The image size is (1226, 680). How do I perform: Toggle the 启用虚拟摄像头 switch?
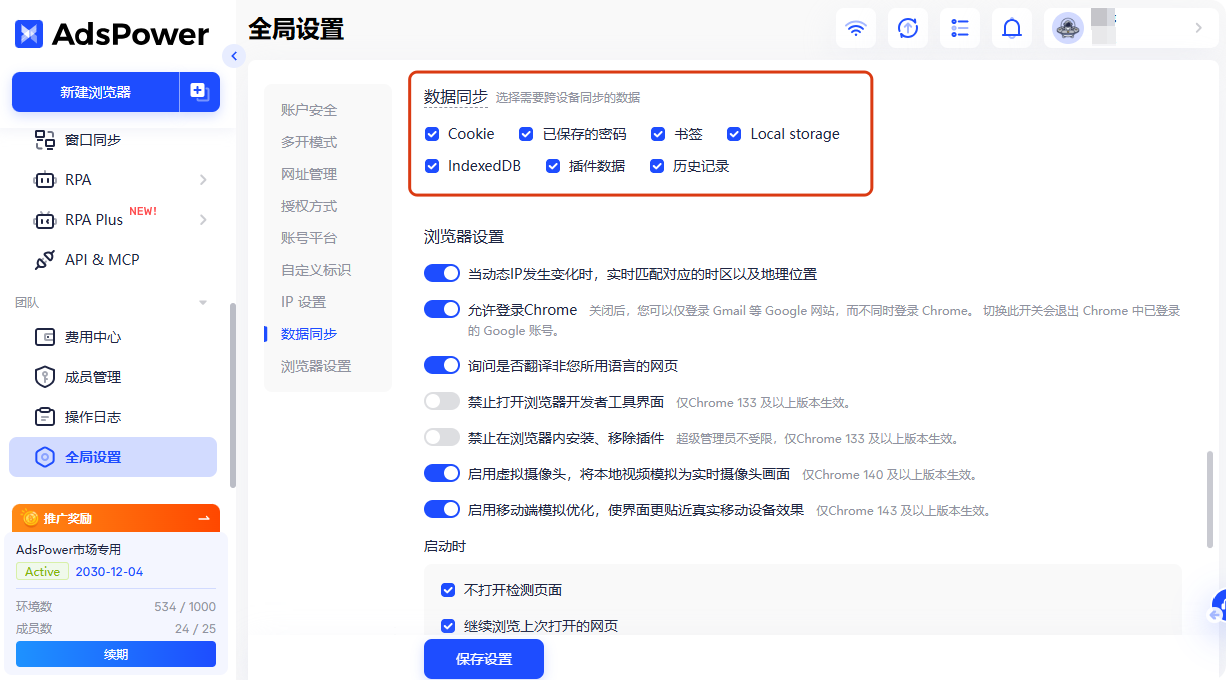pos(442,473)
